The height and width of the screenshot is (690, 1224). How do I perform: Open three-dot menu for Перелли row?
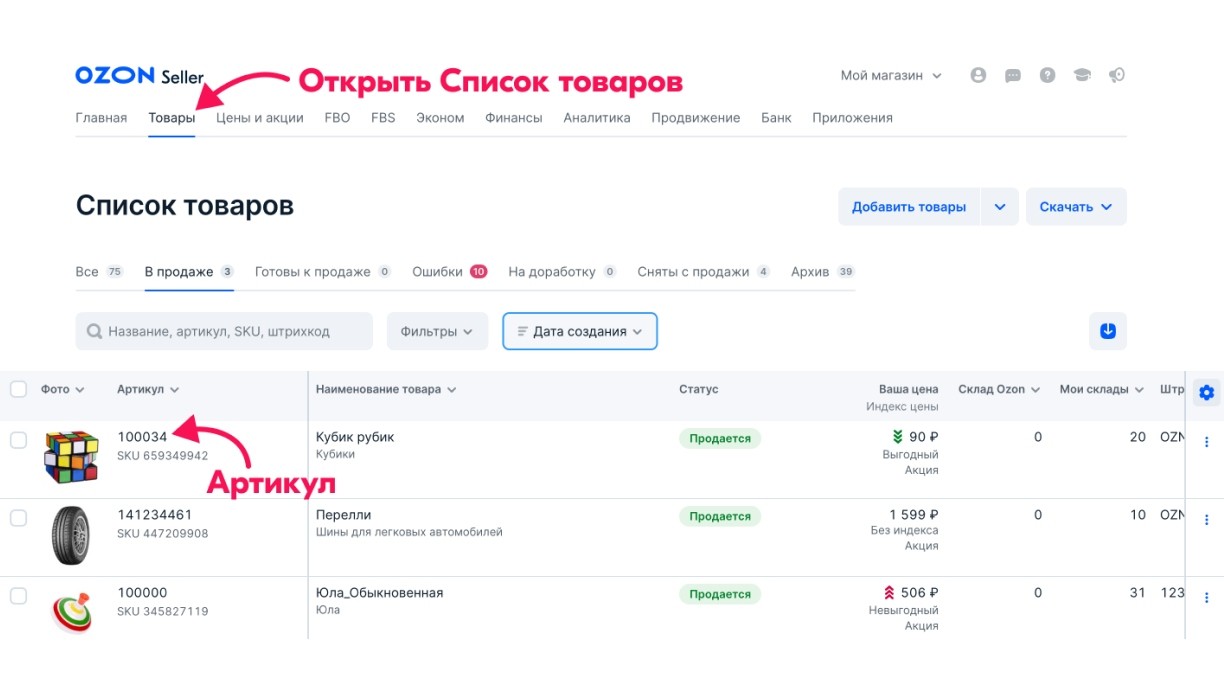[1206, 520]
